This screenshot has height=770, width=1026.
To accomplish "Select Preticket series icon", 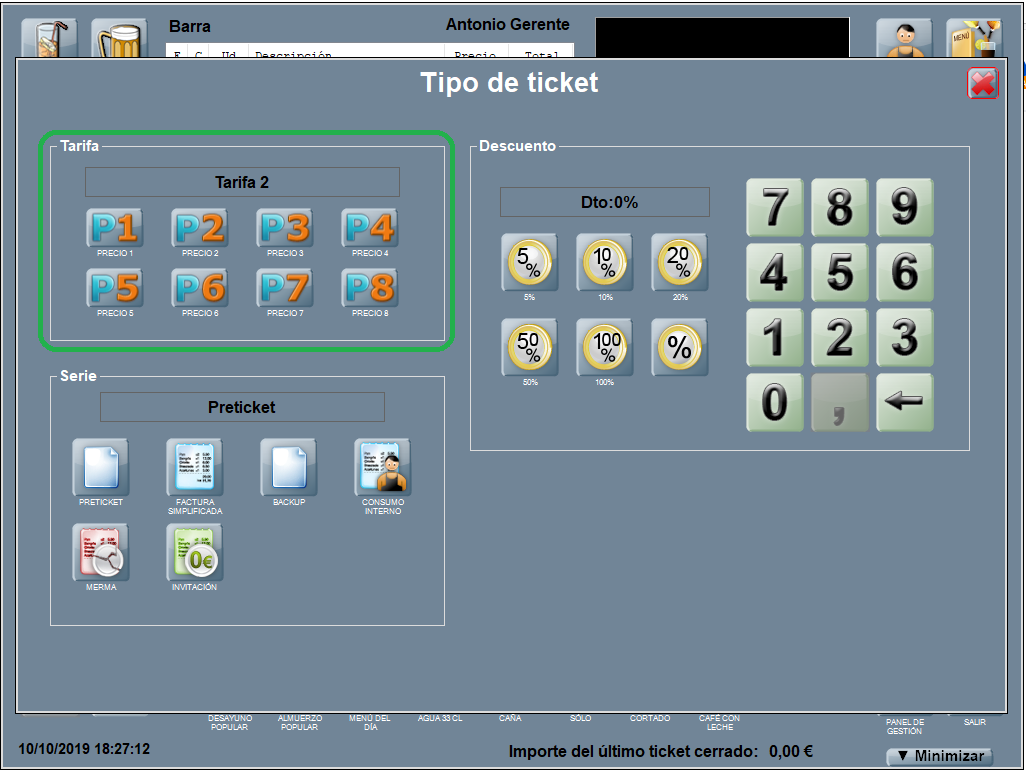I will [101, 467].
